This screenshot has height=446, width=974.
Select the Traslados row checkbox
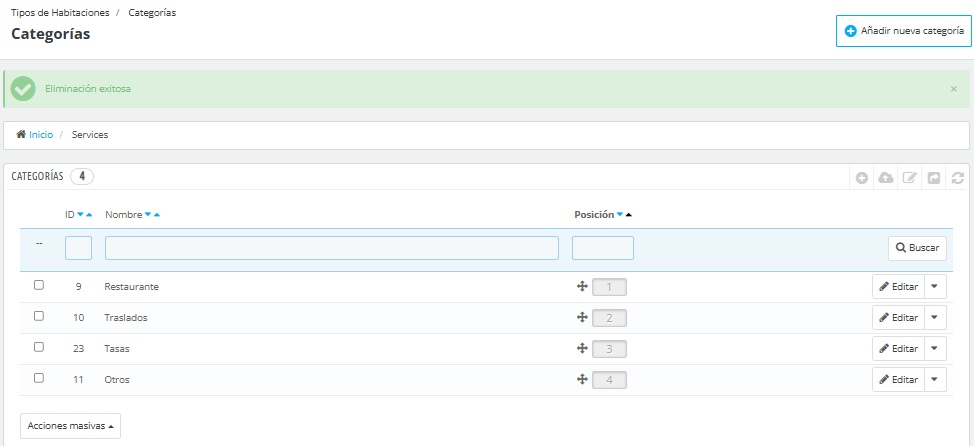tap(39, 316)
